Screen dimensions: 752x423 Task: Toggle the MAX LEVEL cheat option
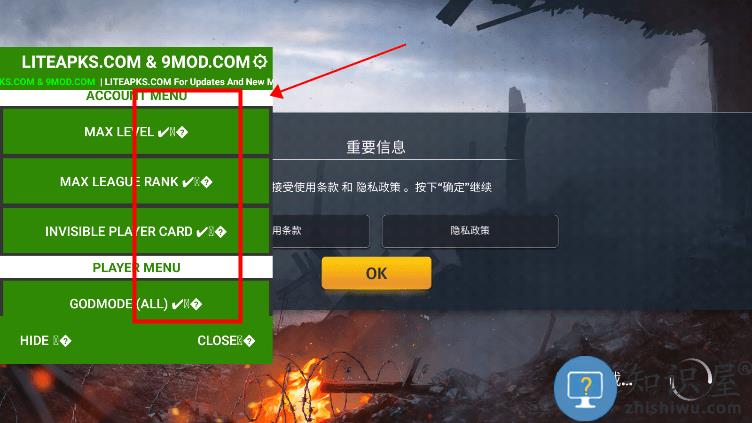tap(136, 131)
